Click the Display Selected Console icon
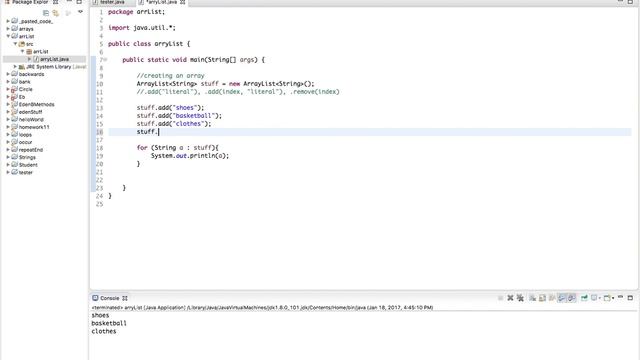The height and width of the screenshot is (360, 640). [x=594, y=298]
